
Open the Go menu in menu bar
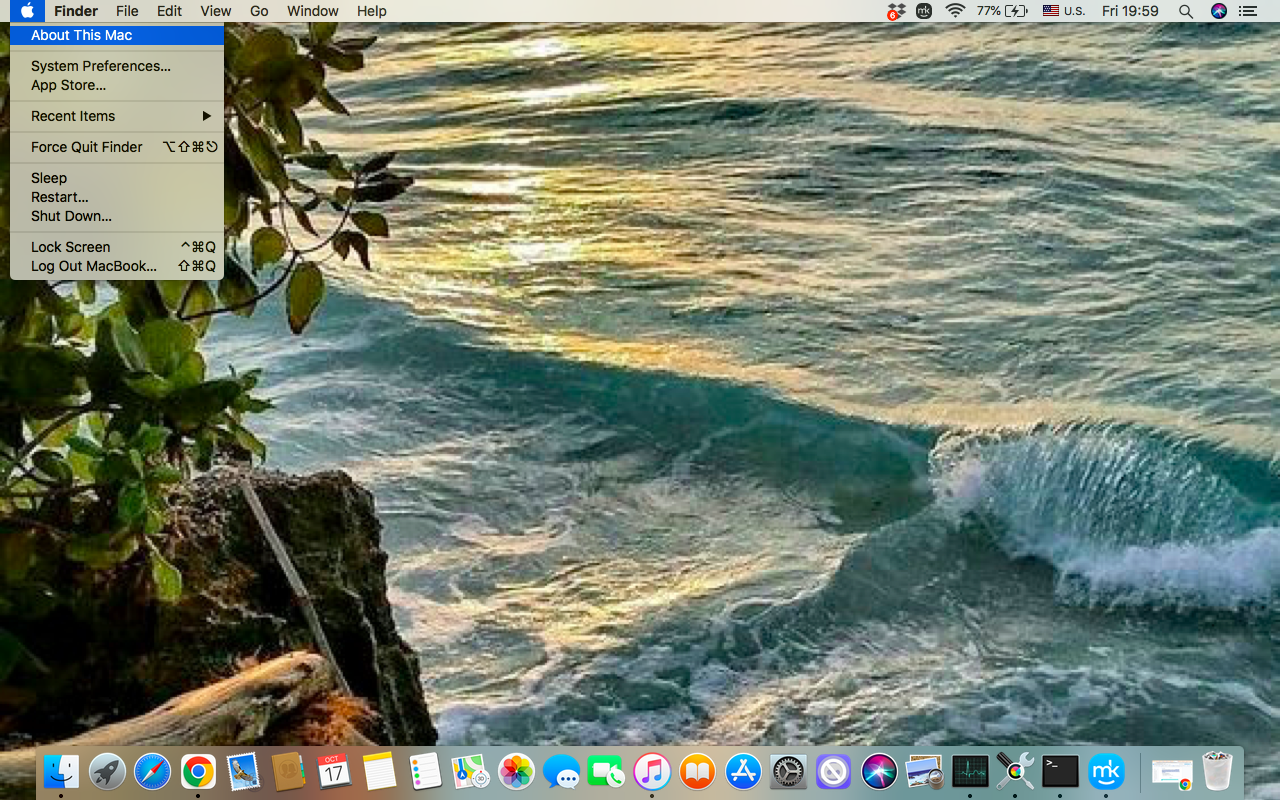pos(259,11)
